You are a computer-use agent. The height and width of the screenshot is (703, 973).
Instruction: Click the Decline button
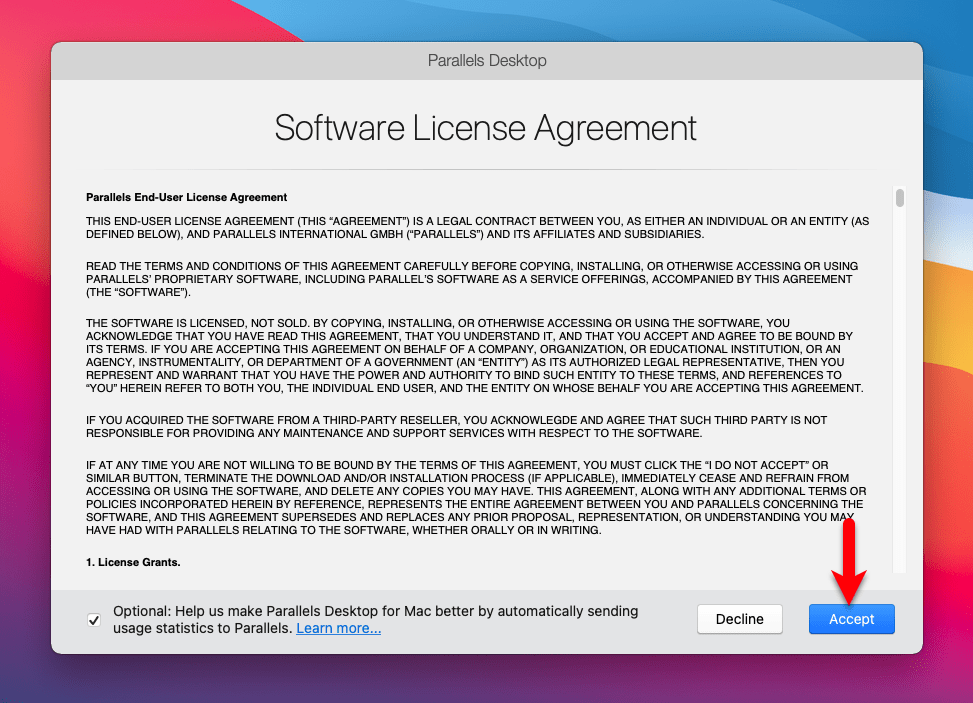[740, 619]
